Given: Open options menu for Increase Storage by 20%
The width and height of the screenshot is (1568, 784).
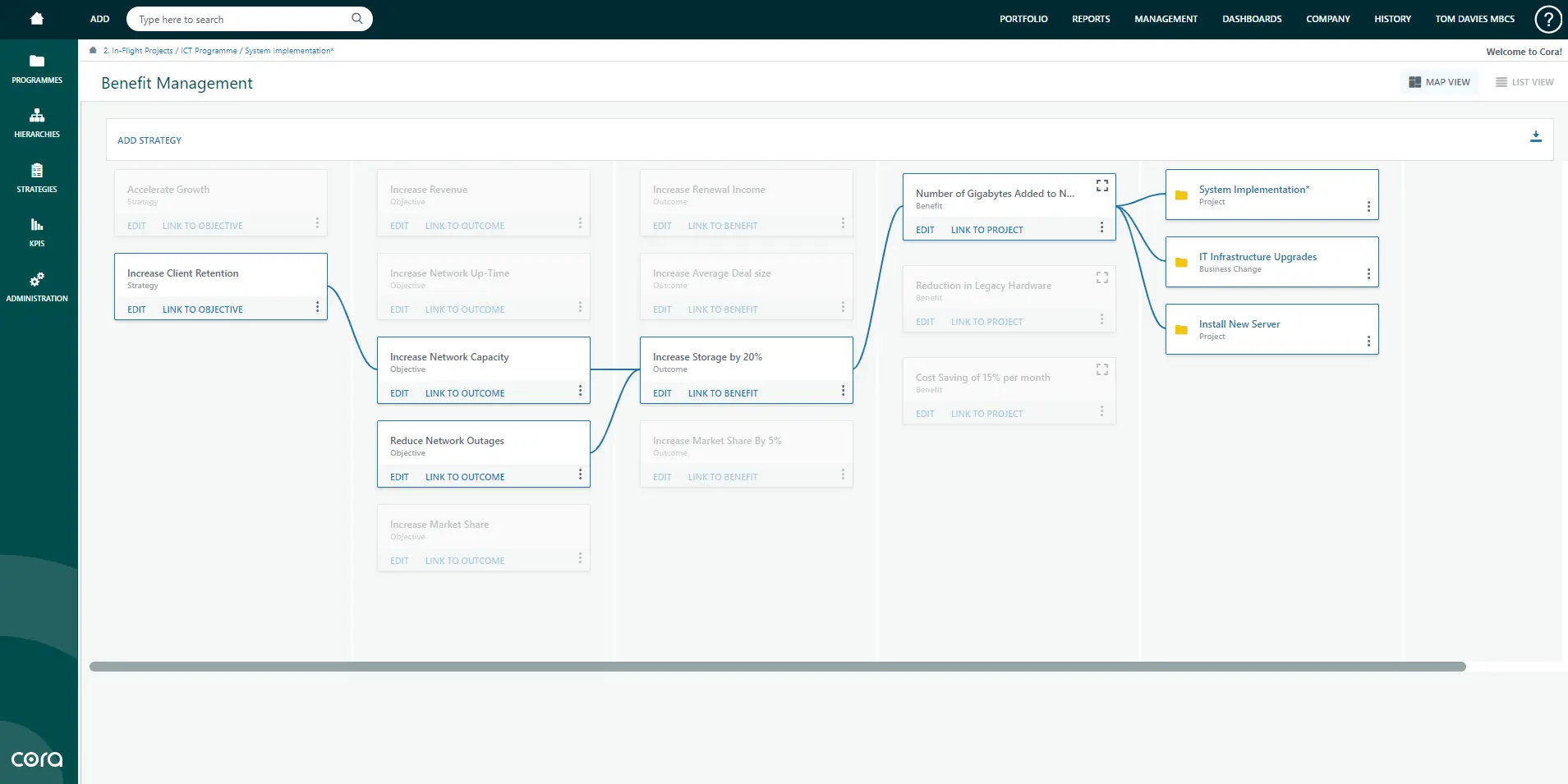Looking at the screenshot, I should coord(843,391).
